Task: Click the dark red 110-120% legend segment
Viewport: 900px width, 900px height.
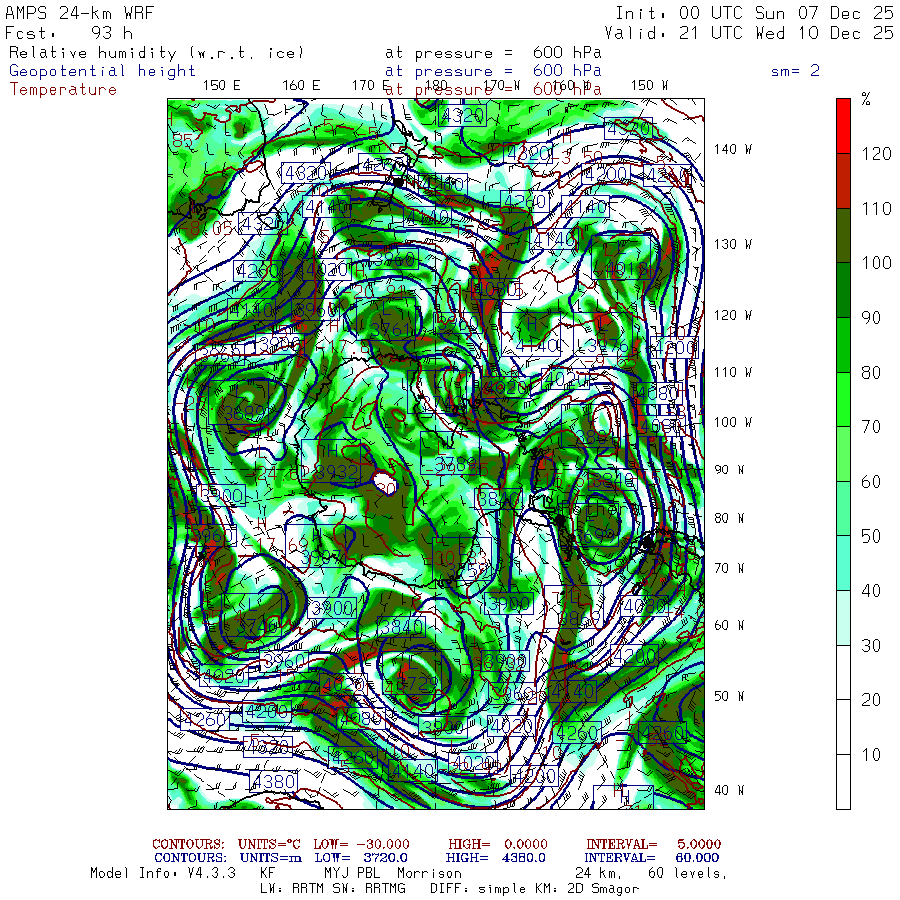Action: (843, 181)
